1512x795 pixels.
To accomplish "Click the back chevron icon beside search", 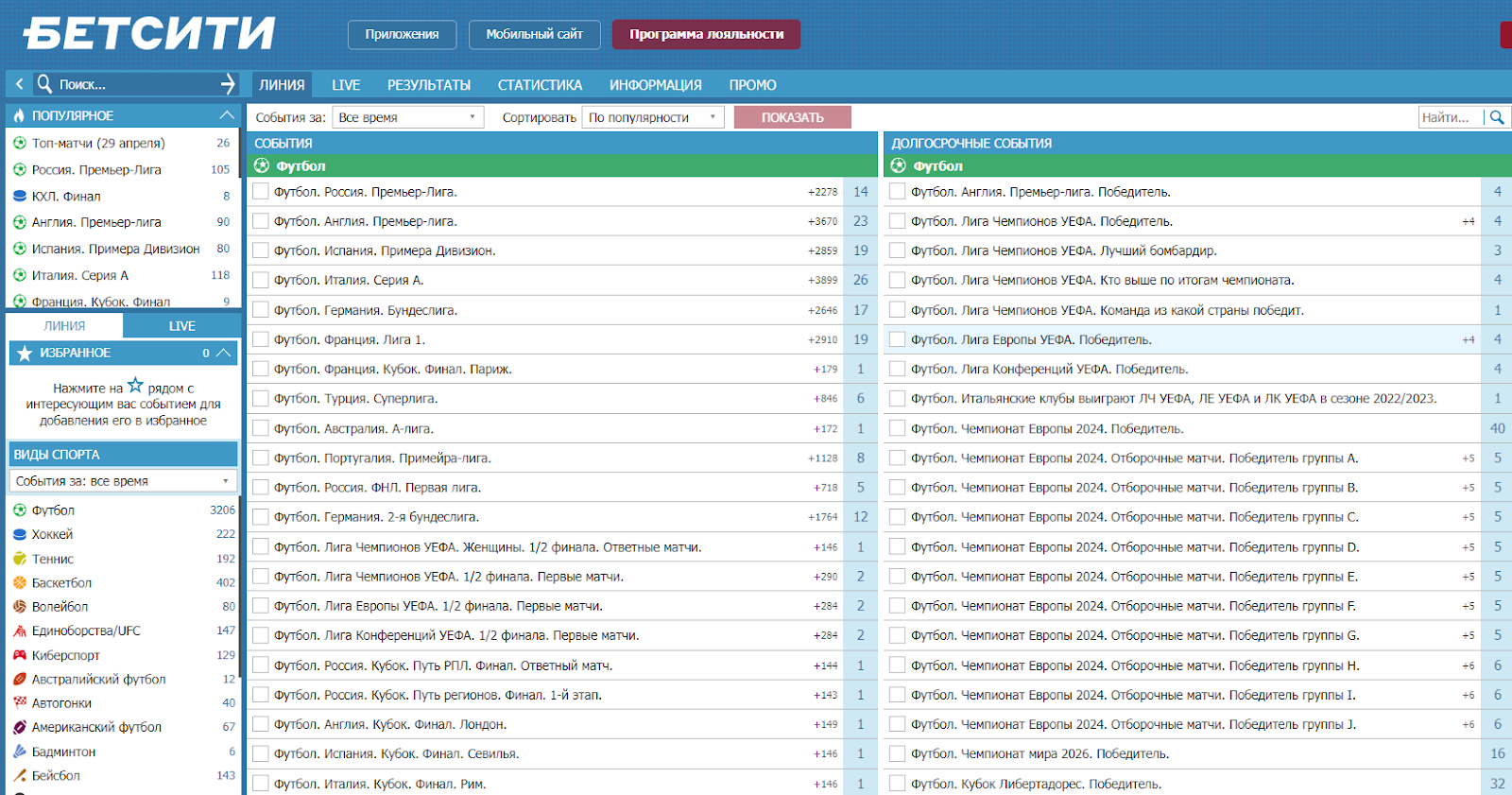I will [x=19, y=84].
